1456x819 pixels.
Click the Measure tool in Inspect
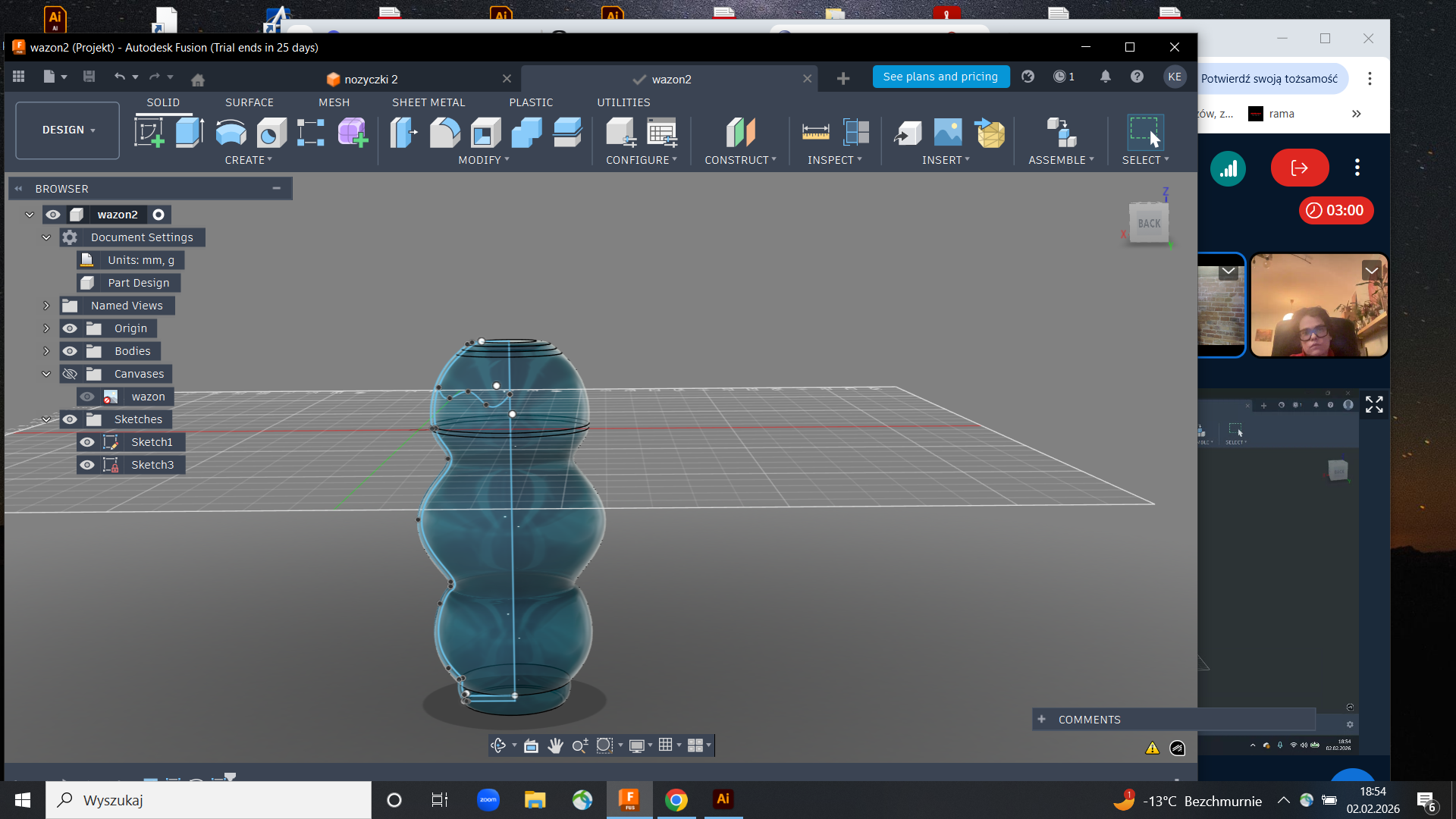(815, 132)
